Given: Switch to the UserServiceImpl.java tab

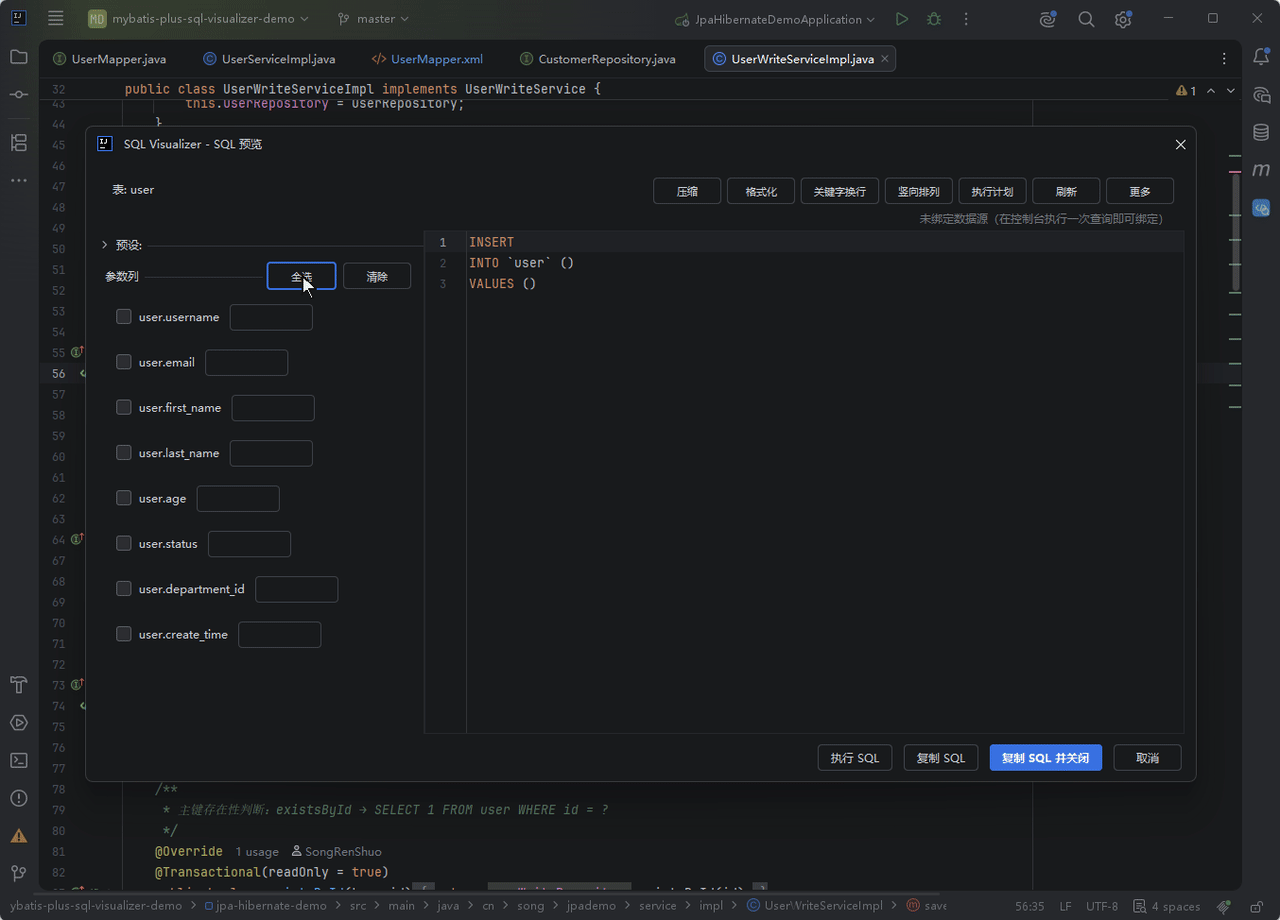Looking at the screenshot, I should point(269,59).
